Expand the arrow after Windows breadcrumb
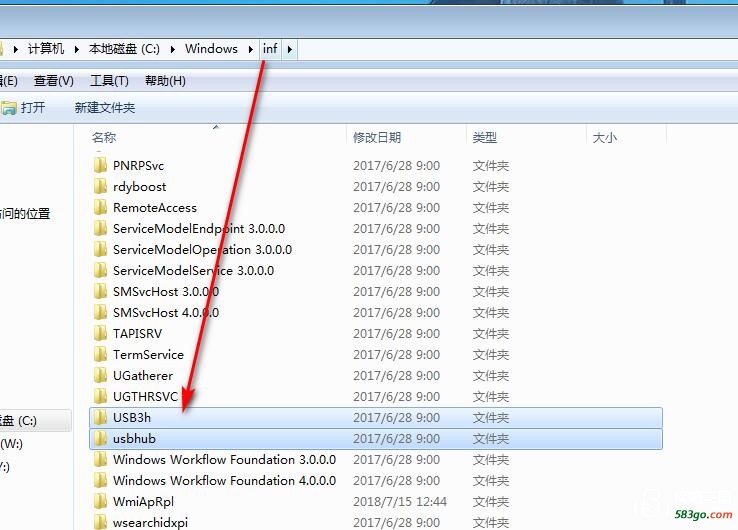The width and height of the screenshot is (738, 530). tap(250, 49)
